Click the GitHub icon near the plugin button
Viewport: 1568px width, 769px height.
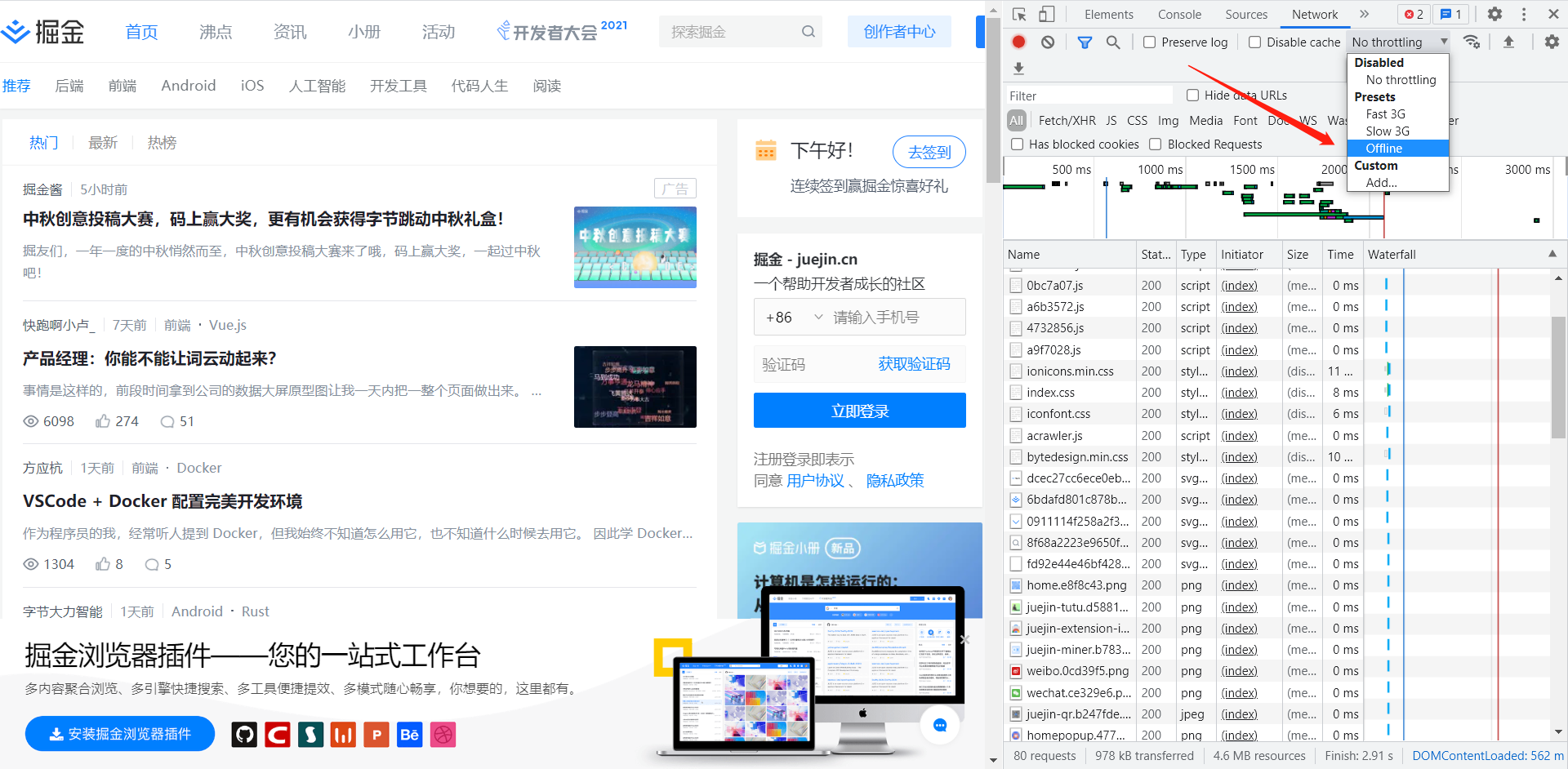[243, 734]
